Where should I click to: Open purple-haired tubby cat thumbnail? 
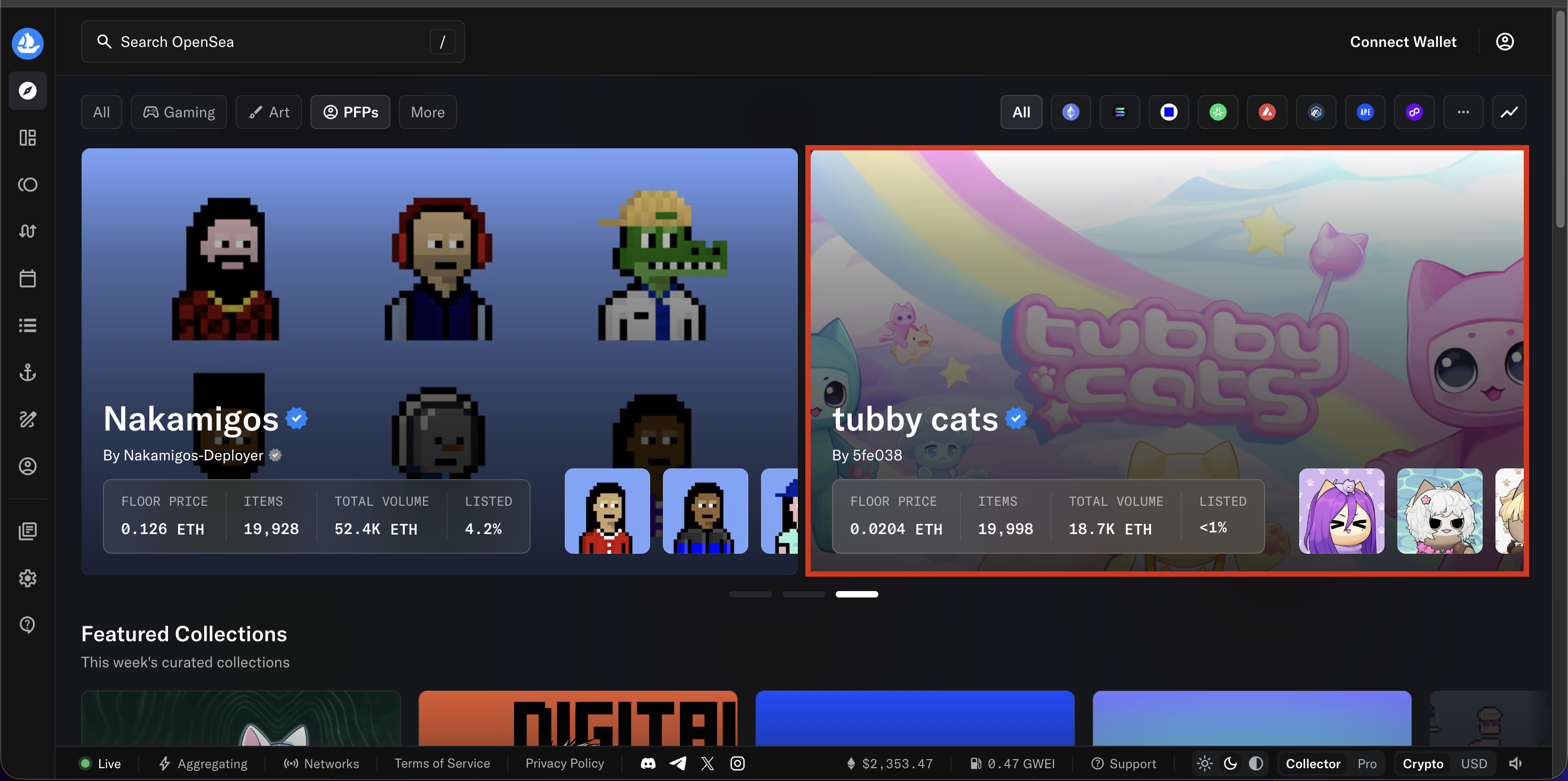click(x=1341, y=511)
